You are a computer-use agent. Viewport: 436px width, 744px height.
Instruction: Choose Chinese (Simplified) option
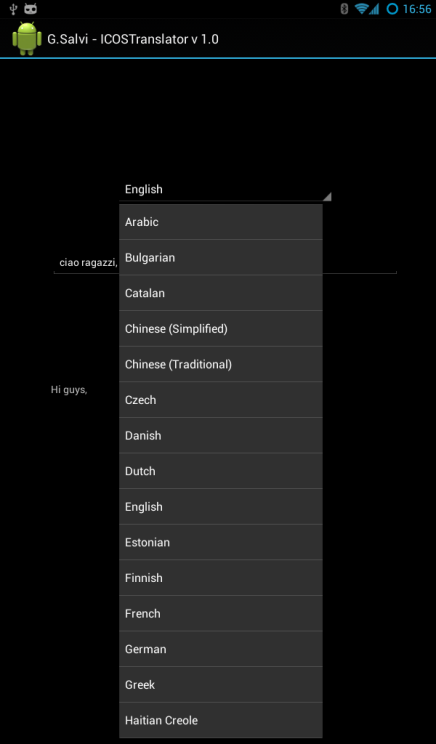click(x=221, y=329)
